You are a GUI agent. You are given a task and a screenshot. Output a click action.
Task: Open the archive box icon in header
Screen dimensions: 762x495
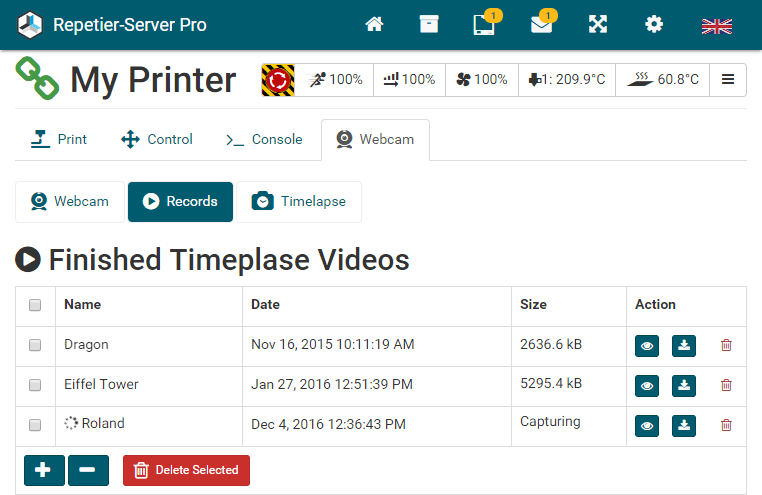click(429, 25)
